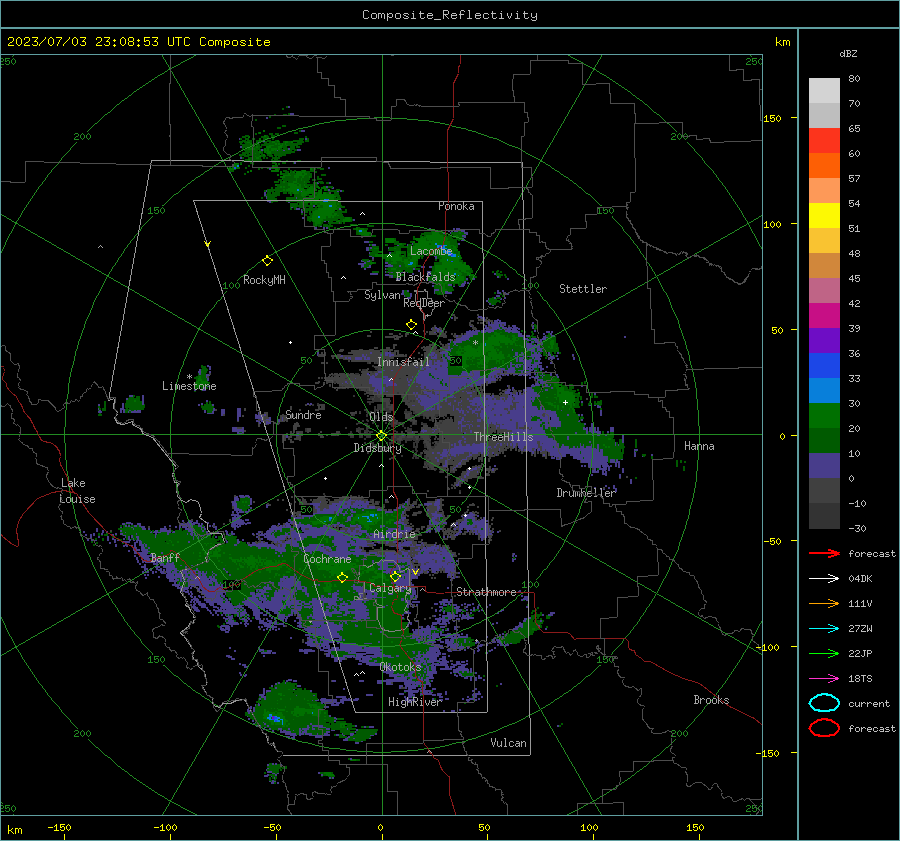Click the Vulcan city label
Screen dimensions: 900x841
[x=508, y=743]
